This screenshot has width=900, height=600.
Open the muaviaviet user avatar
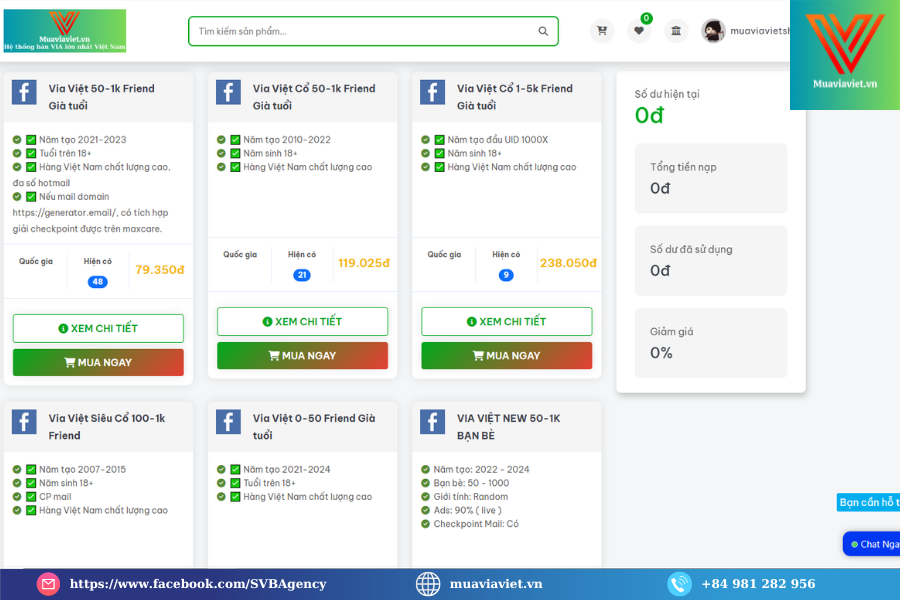pyautogui.click(x=713, y=31)
